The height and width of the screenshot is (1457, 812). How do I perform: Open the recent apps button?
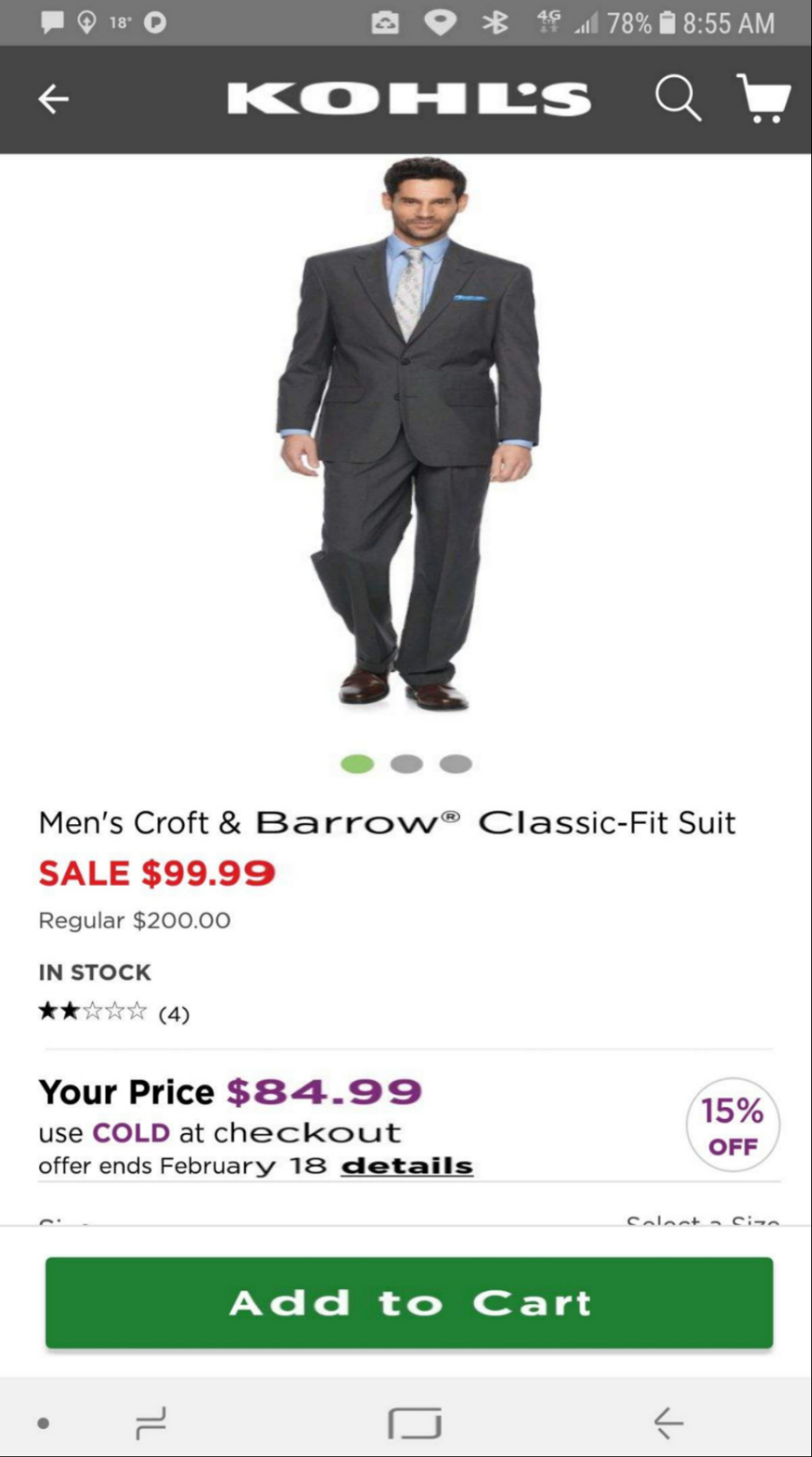(151, 1422)
